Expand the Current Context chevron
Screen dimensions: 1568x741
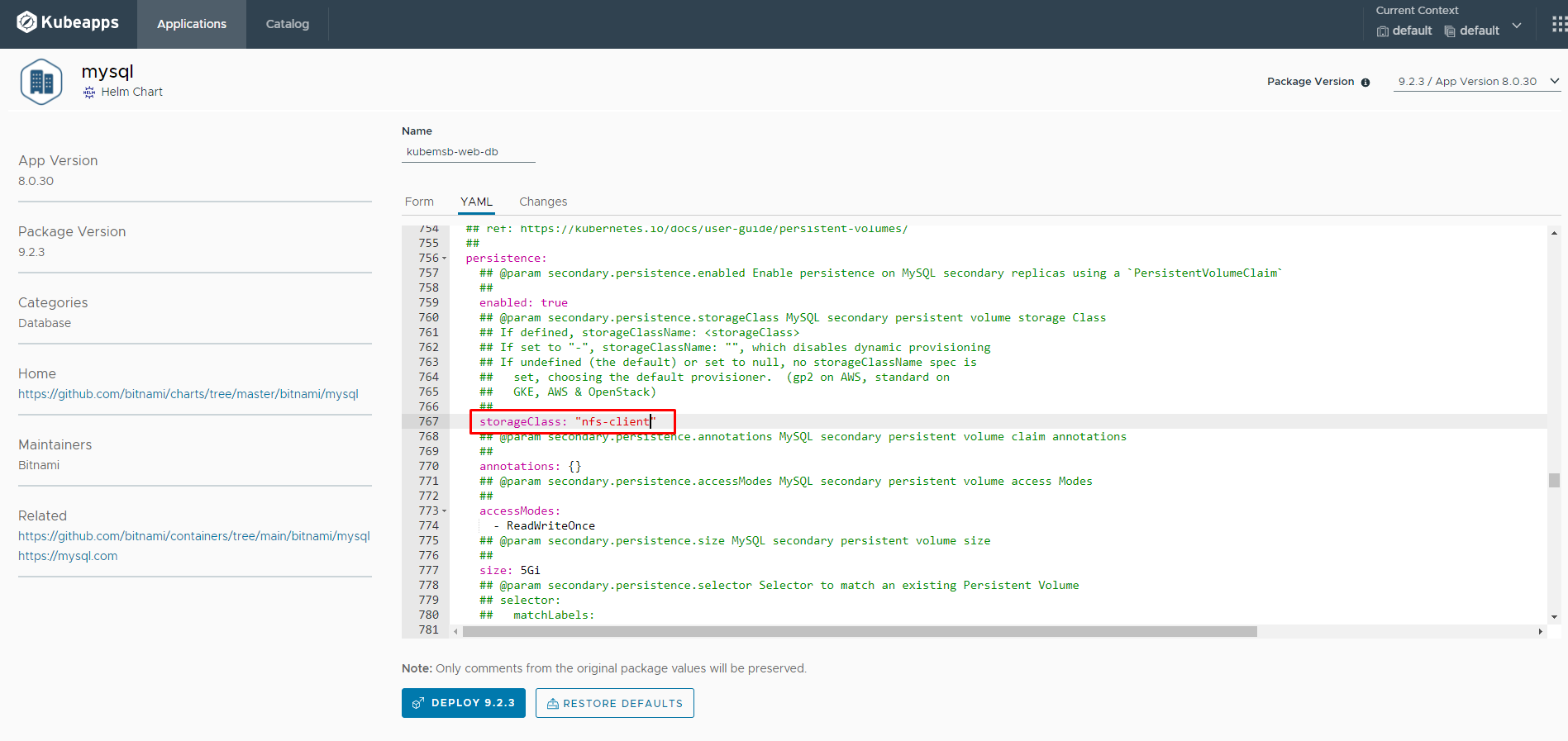point(1517,26)
